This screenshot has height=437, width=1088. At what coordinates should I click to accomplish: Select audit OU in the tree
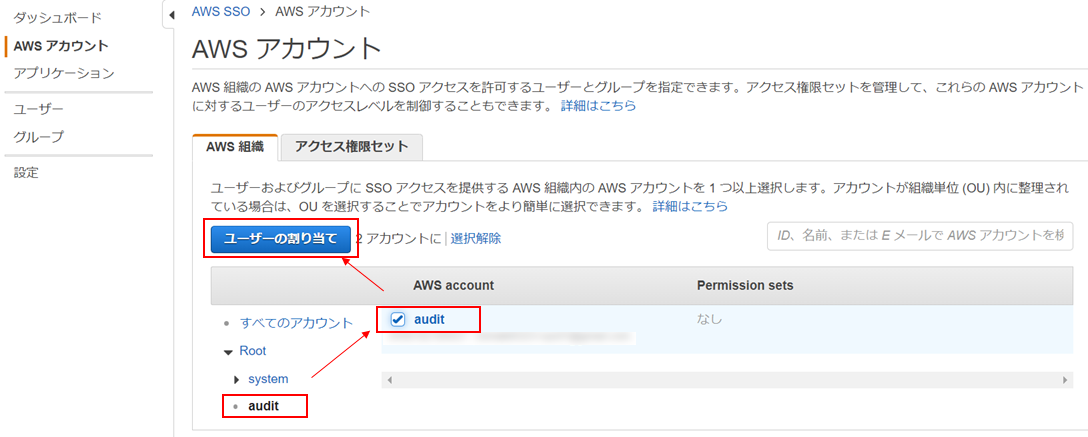click(x=263, y=406)
